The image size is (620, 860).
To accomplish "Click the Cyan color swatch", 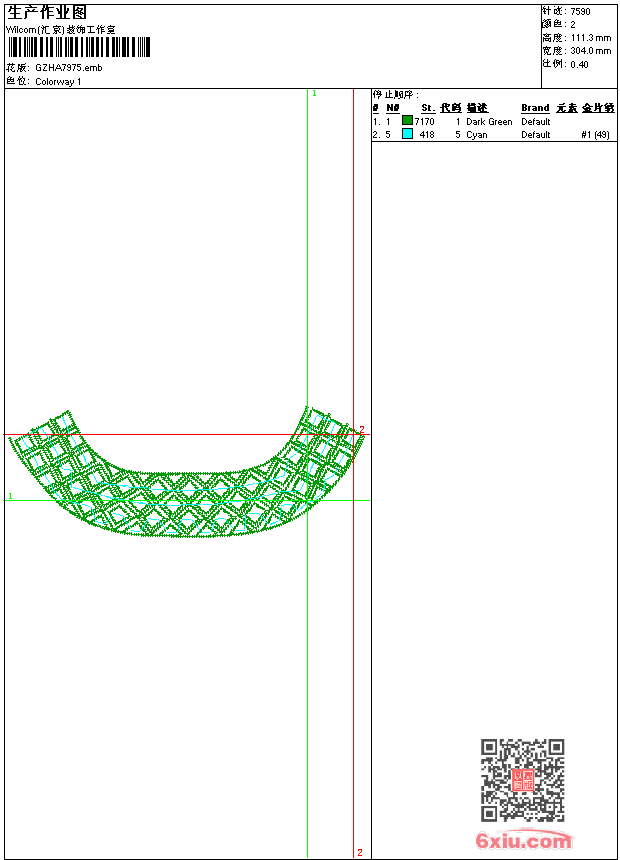I will click(407, 133).
